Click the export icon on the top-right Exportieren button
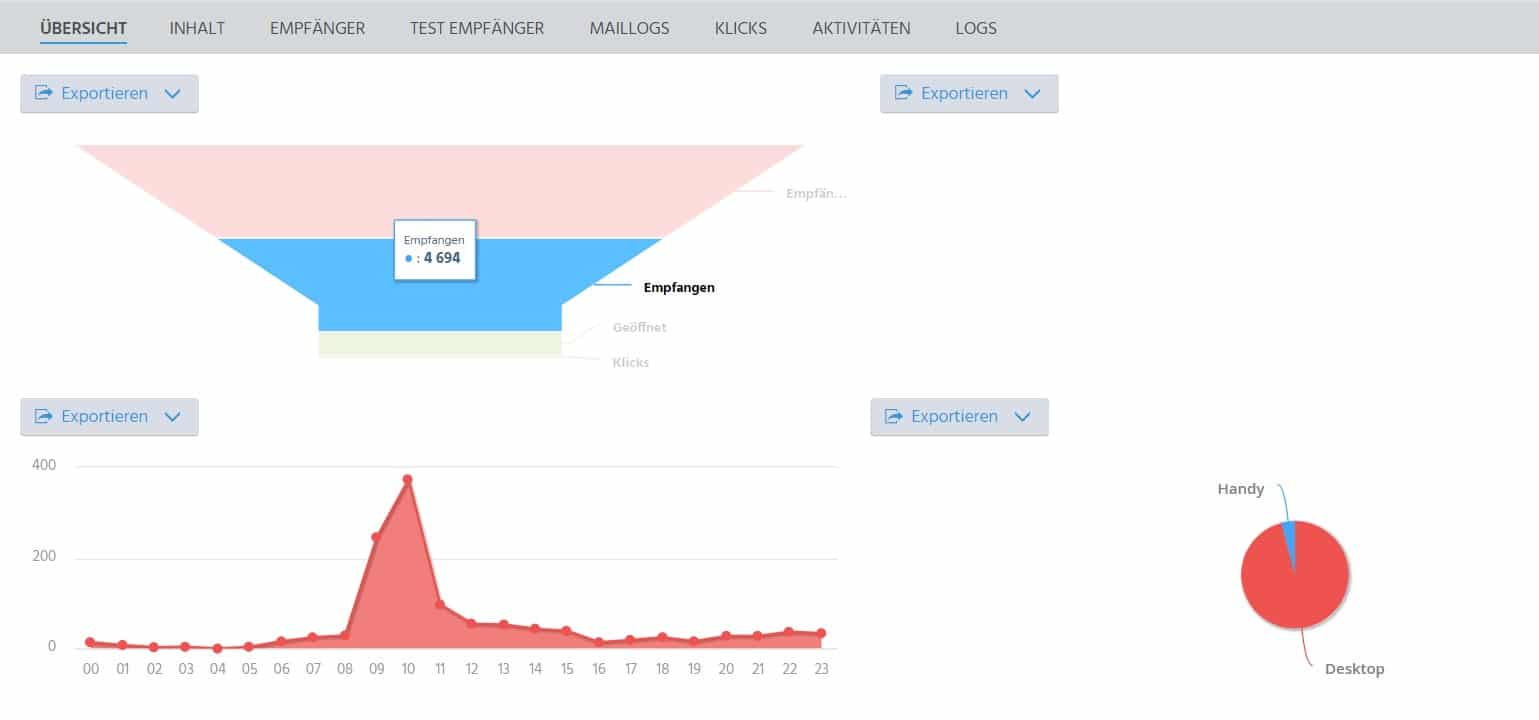 pos(903,93)
